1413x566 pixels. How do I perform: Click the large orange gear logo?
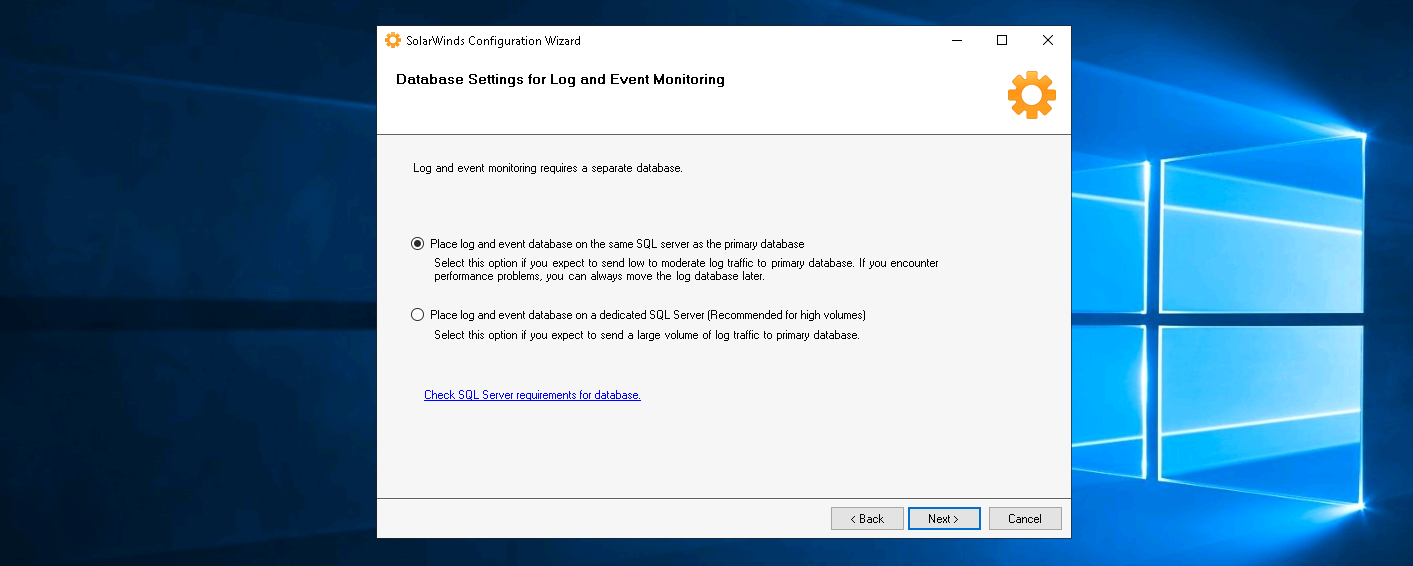[1031, 96]
